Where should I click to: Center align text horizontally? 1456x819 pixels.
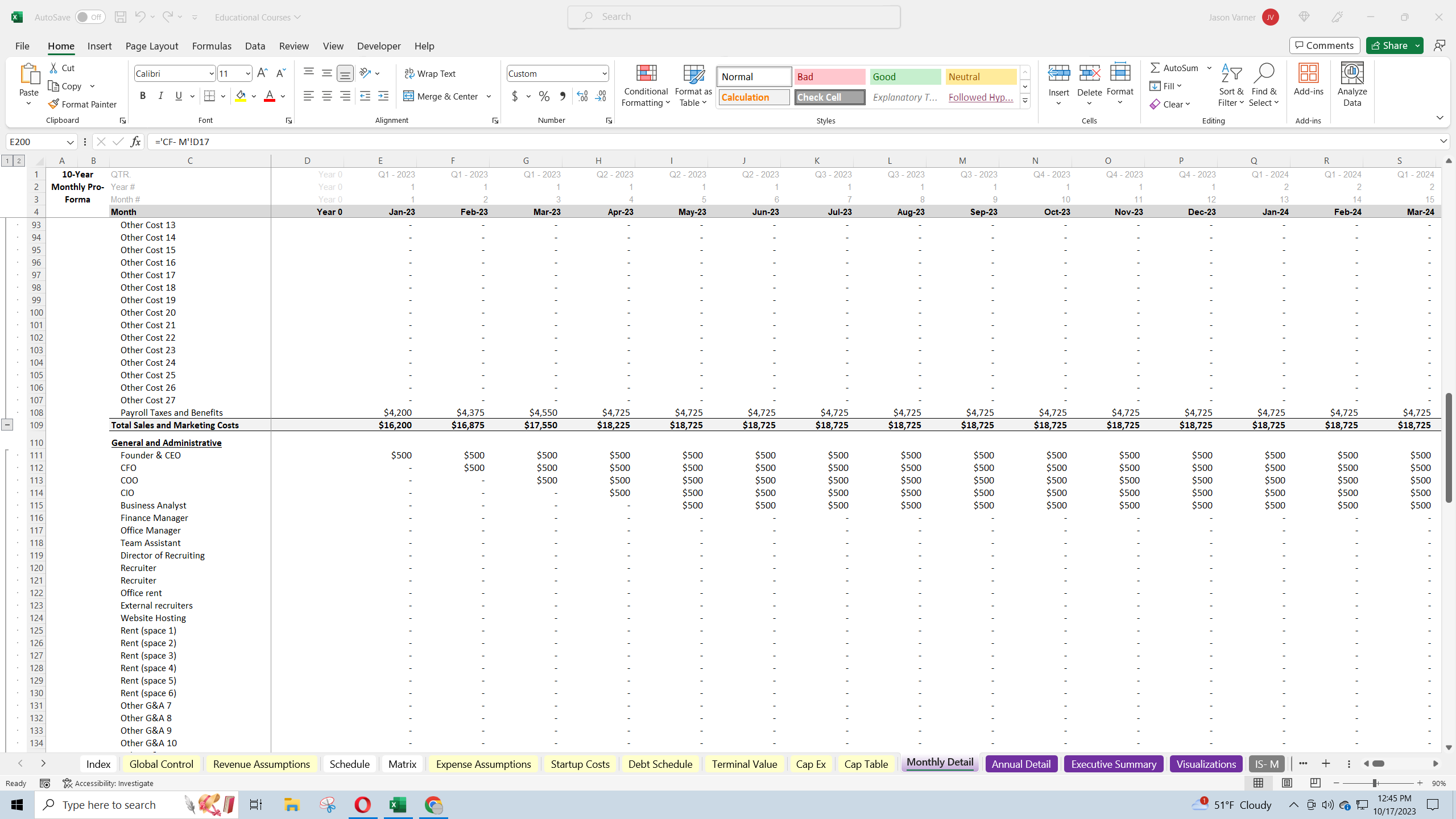coord(327,96)
